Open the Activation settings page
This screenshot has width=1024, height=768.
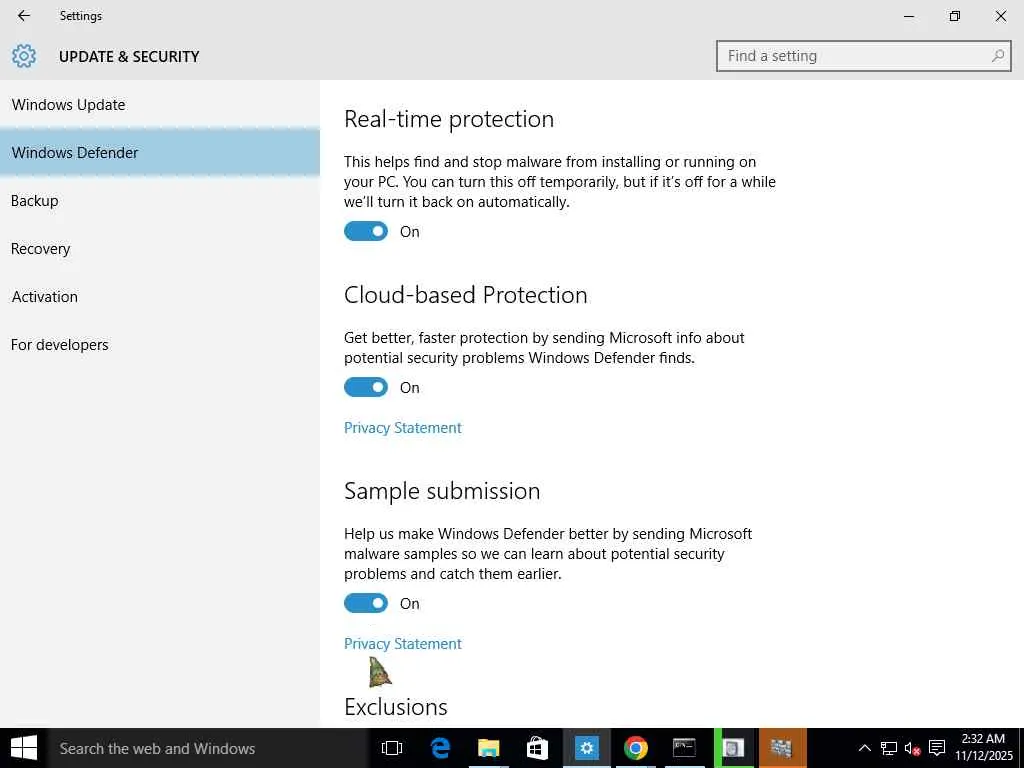(160, 296)
